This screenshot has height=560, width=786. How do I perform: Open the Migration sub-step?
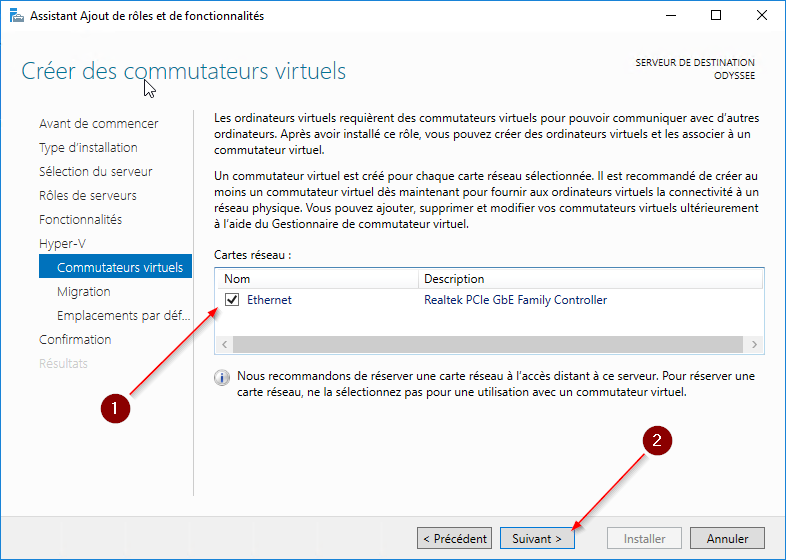84,292
